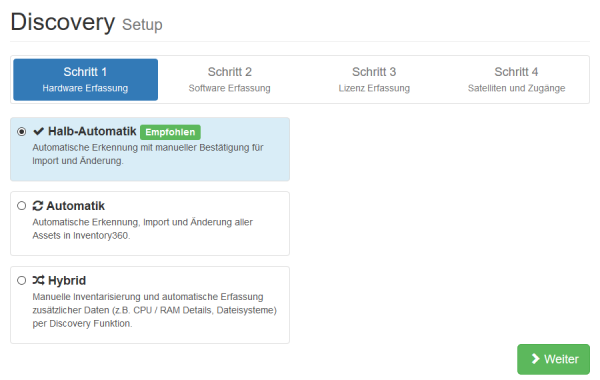600x380 pixels.
Task: Click the Halb-Automatik heading text
Action: point(92,131)
